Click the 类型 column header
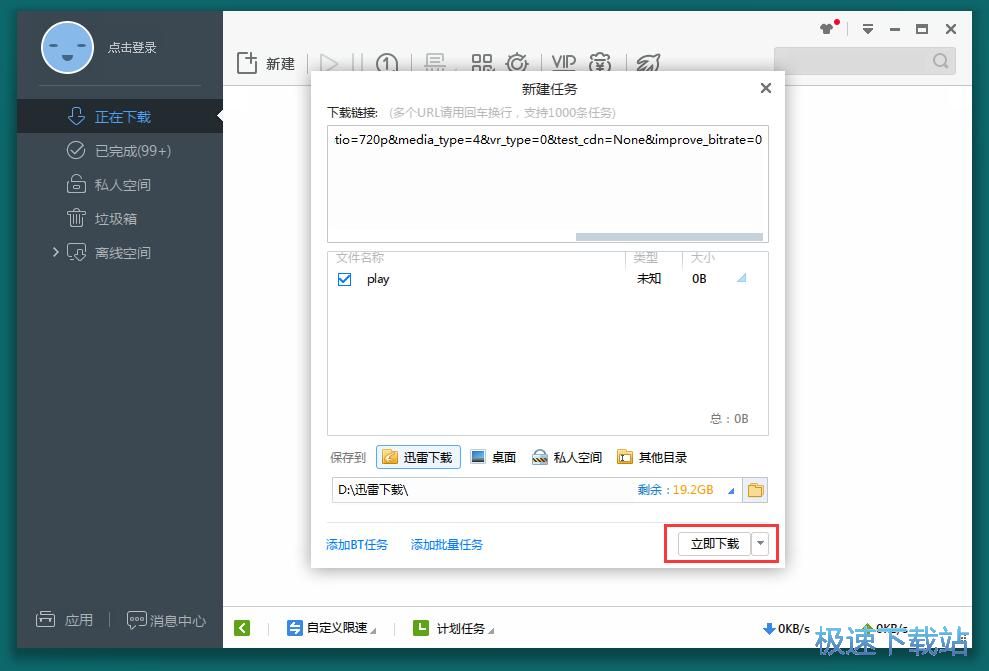 coord(645,257)
